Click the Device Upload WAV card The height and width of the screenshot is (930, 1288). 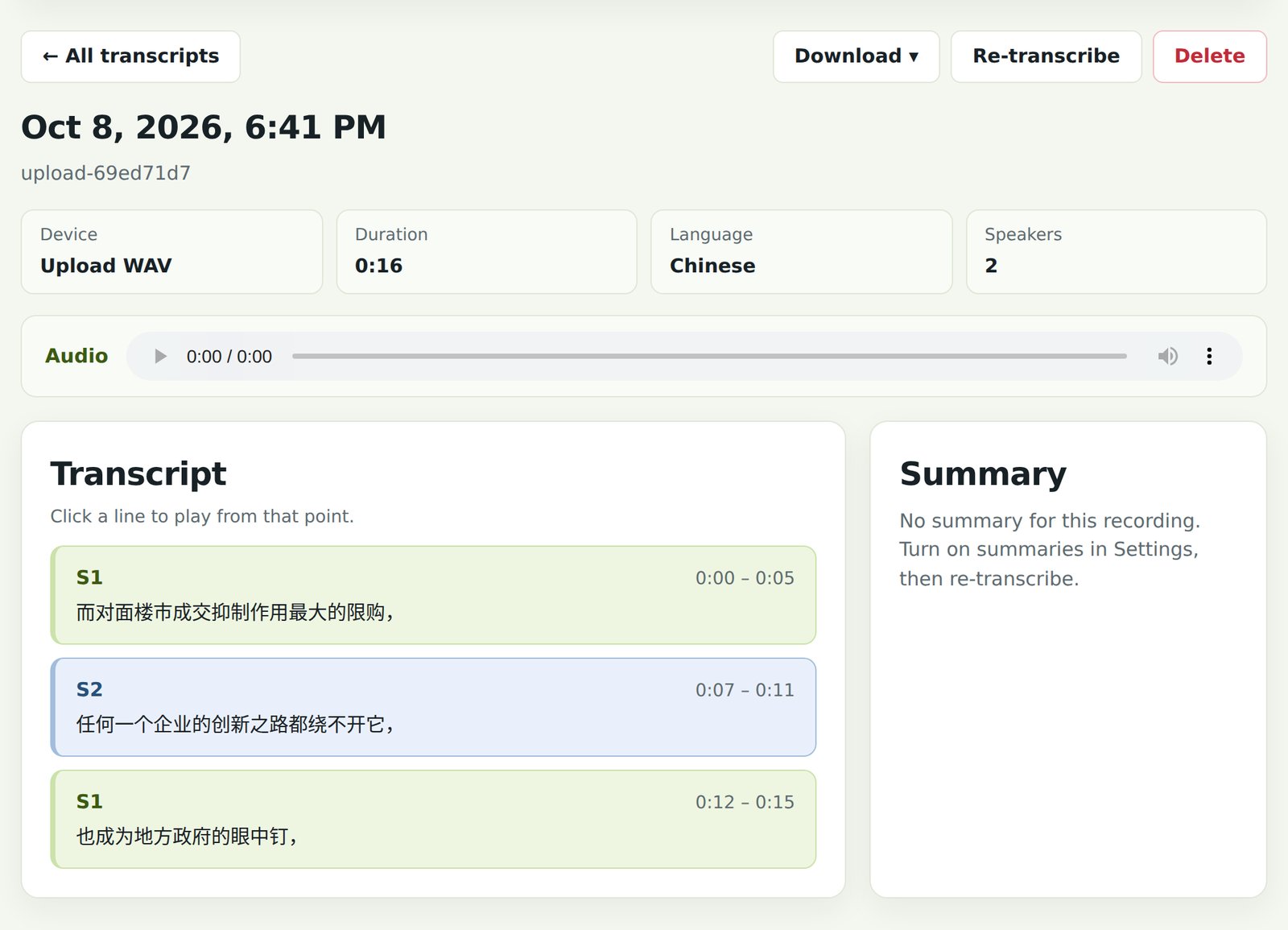171,252
